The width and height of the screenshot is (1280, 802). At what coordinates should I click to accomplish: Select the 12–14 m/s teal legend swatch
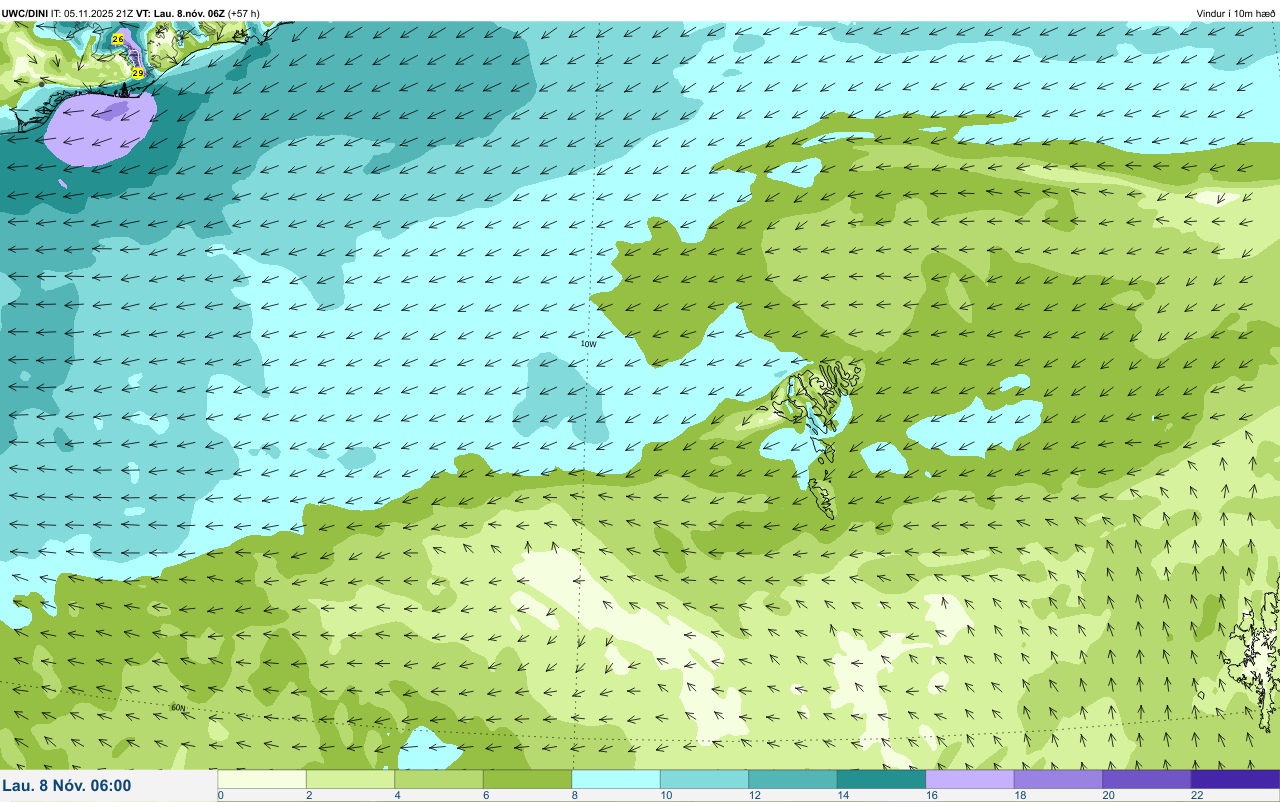click(793, 779)
